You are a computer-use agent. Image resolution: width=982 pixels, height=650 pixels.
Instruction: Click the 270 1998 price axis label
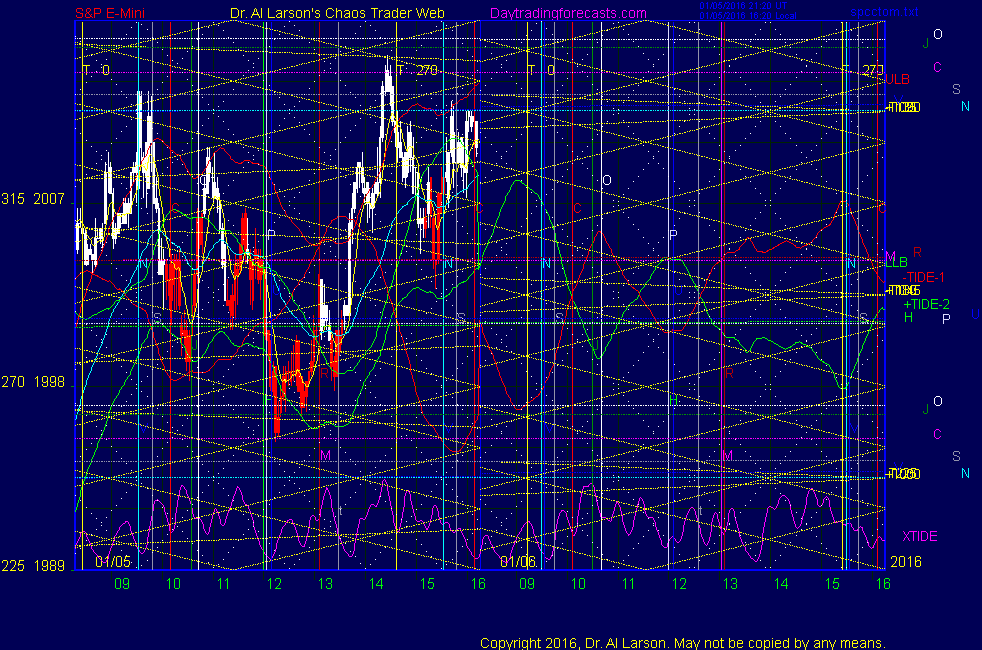33,382
